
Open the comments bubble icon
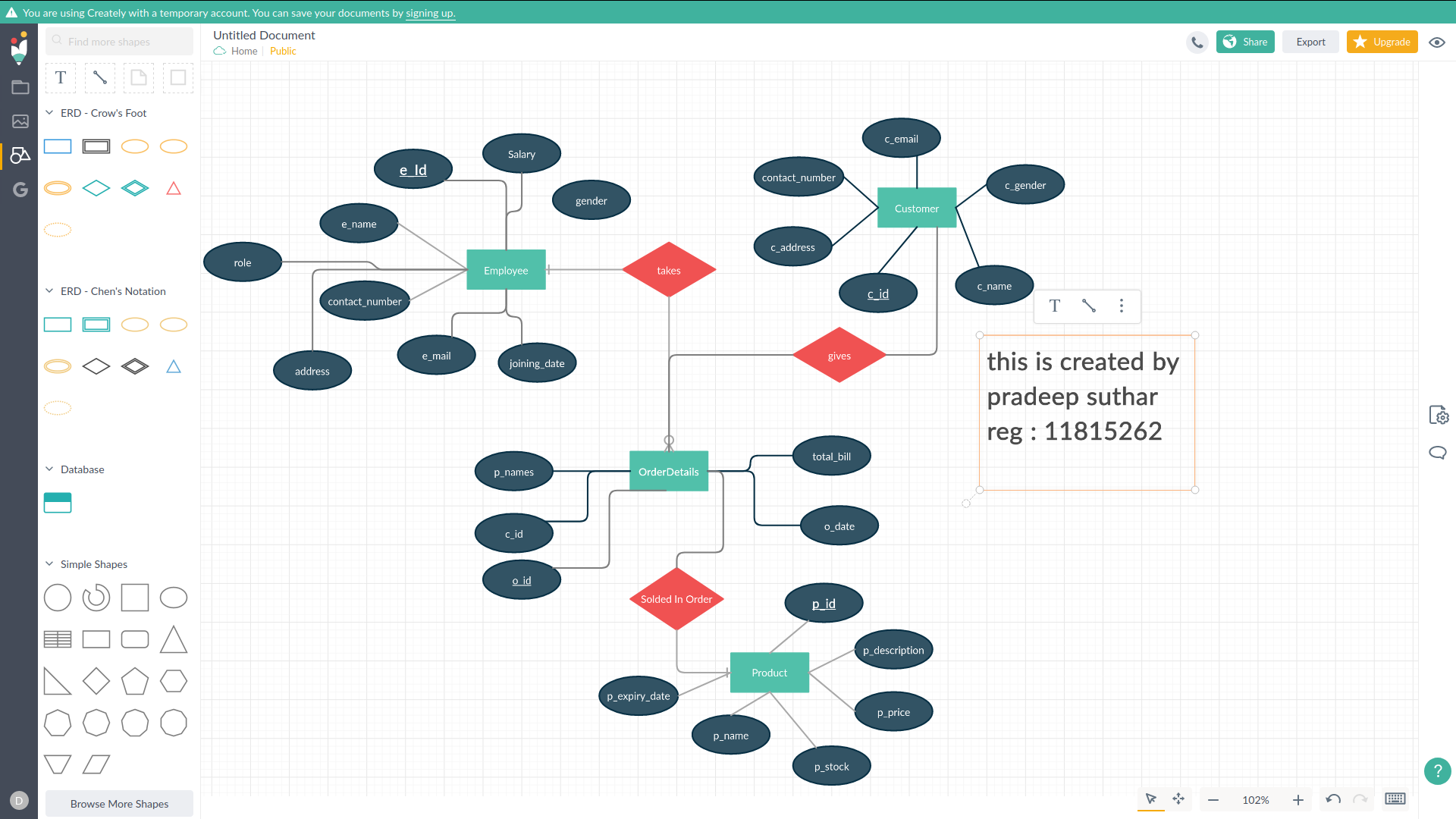click(x=1437, y=453)
